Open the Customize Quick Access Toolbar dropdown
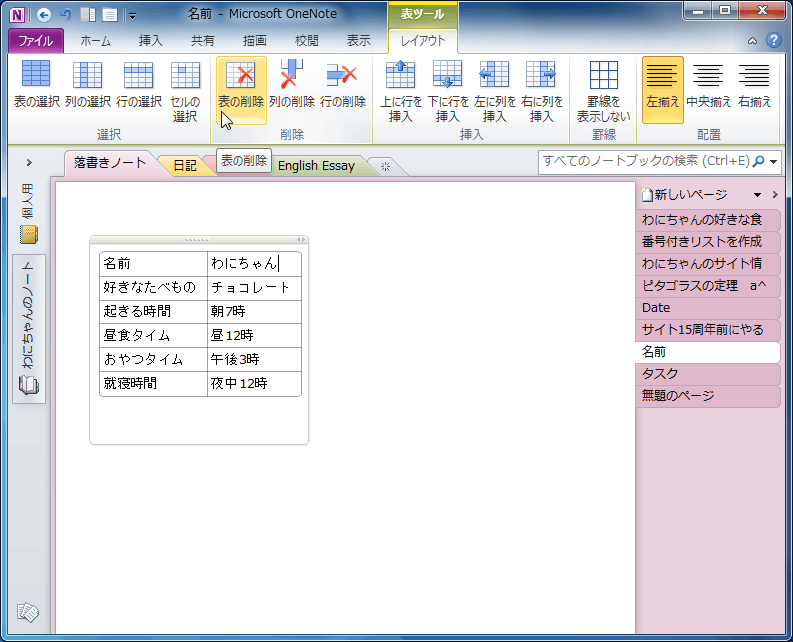The image size is (793, 642). 132,16
